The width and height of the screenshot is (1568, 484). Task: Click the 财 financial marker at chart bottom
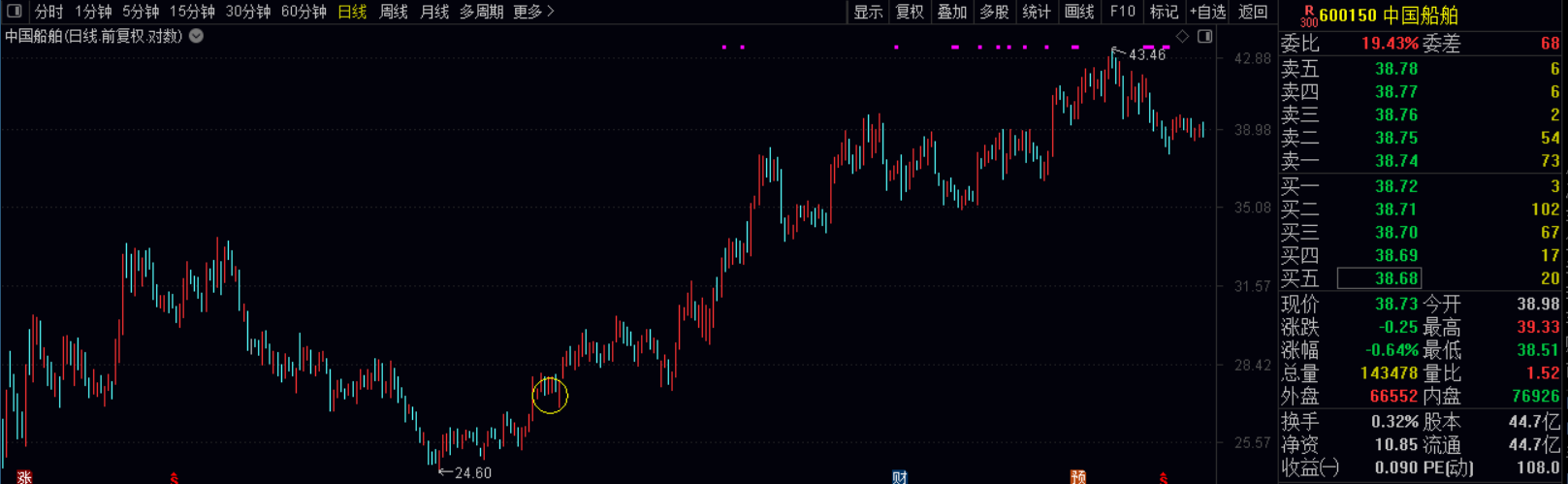coord(899,476)
